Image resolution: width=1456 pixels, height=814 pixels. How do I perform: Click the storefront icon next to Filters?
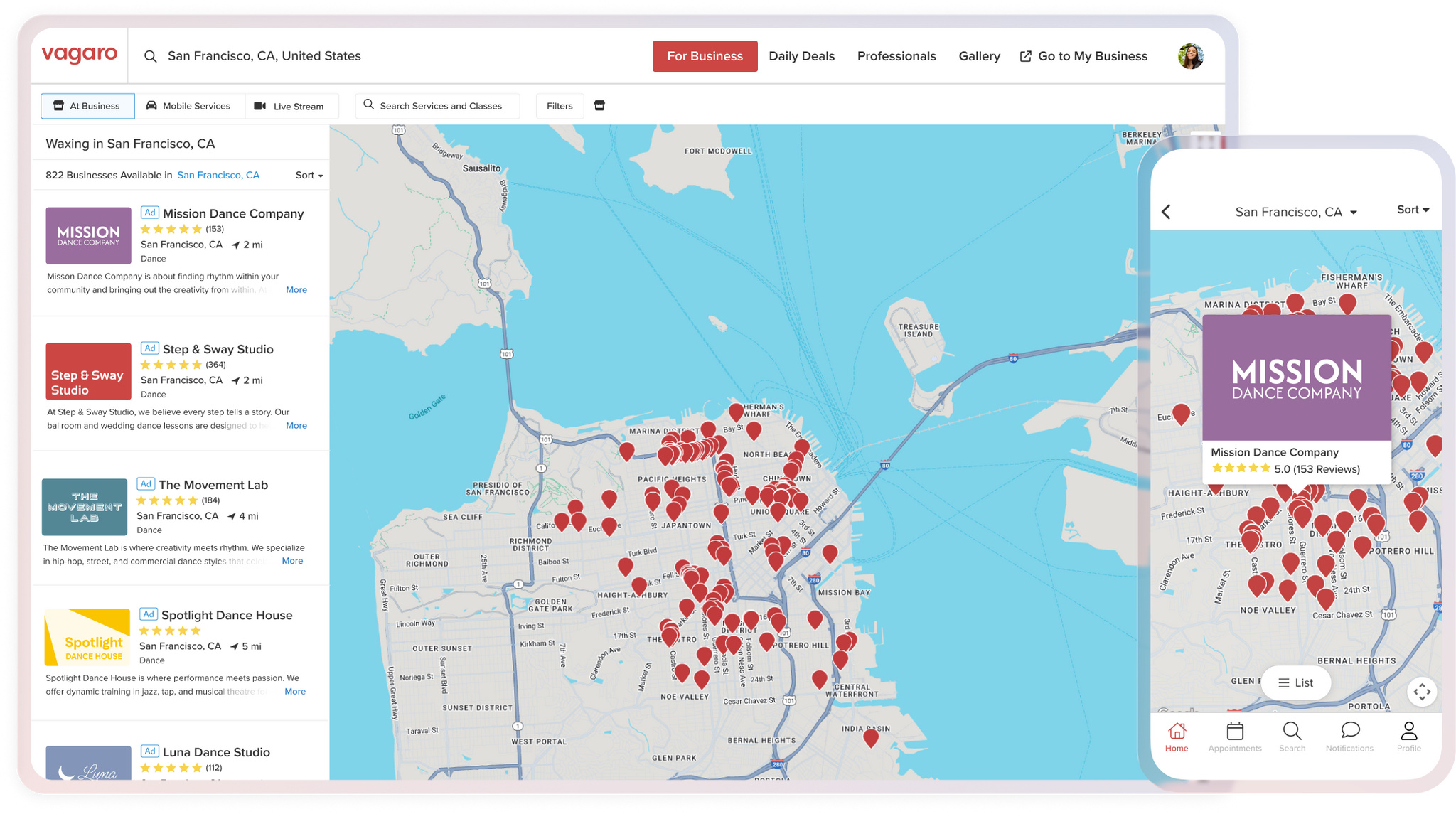click(x=599, y=106)
